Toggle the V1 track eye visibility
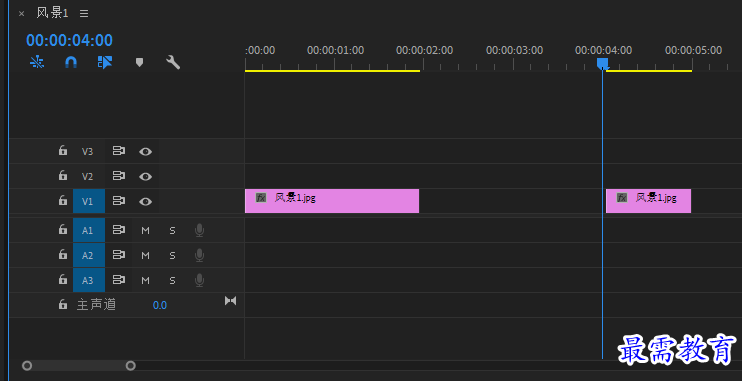Image resolution: width=742 pixels, height=381 pixels. coord(145,202)
